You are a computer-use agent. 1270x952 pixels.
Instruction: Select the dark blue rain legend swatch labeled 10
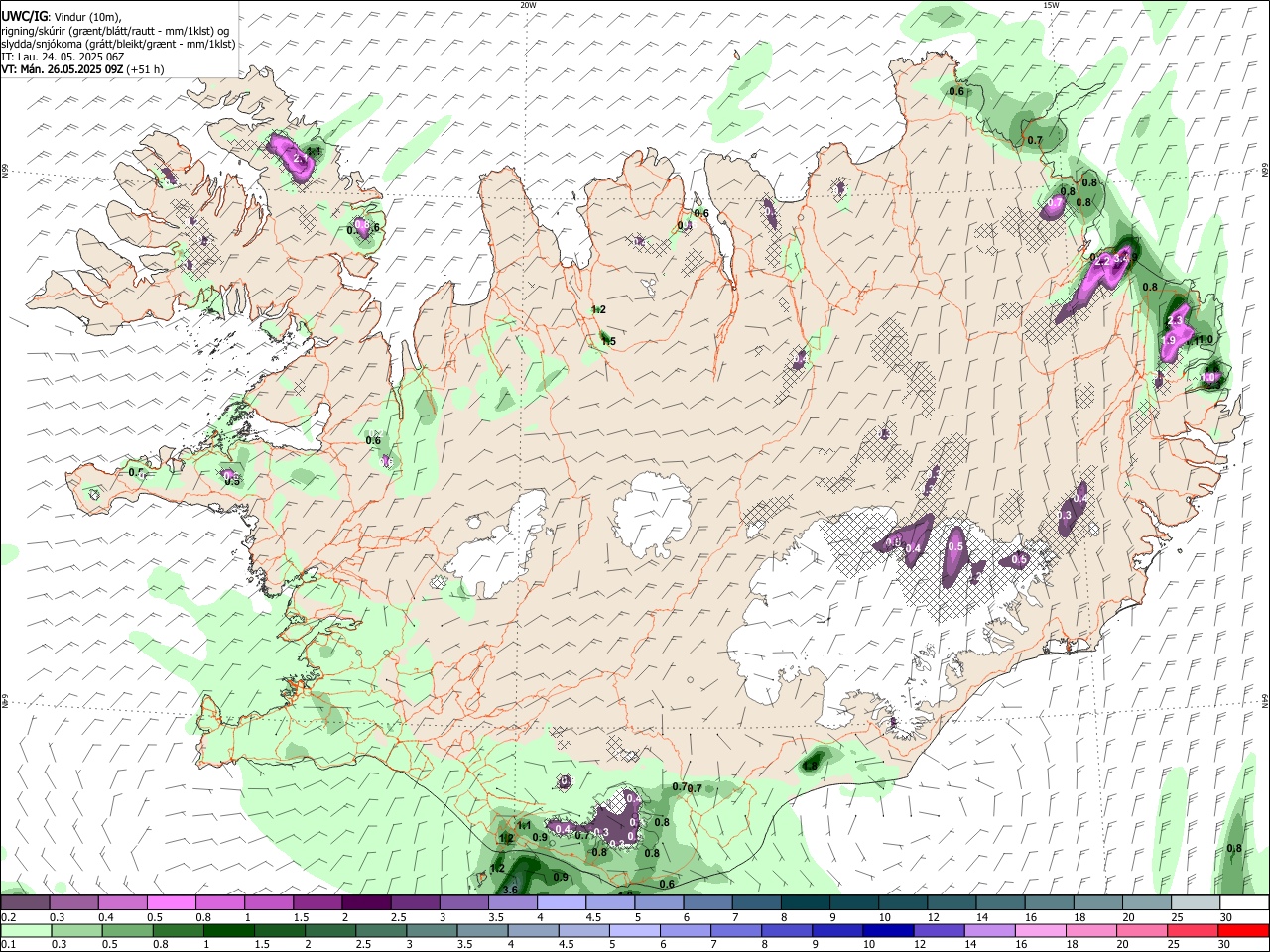tap(887, 931)
